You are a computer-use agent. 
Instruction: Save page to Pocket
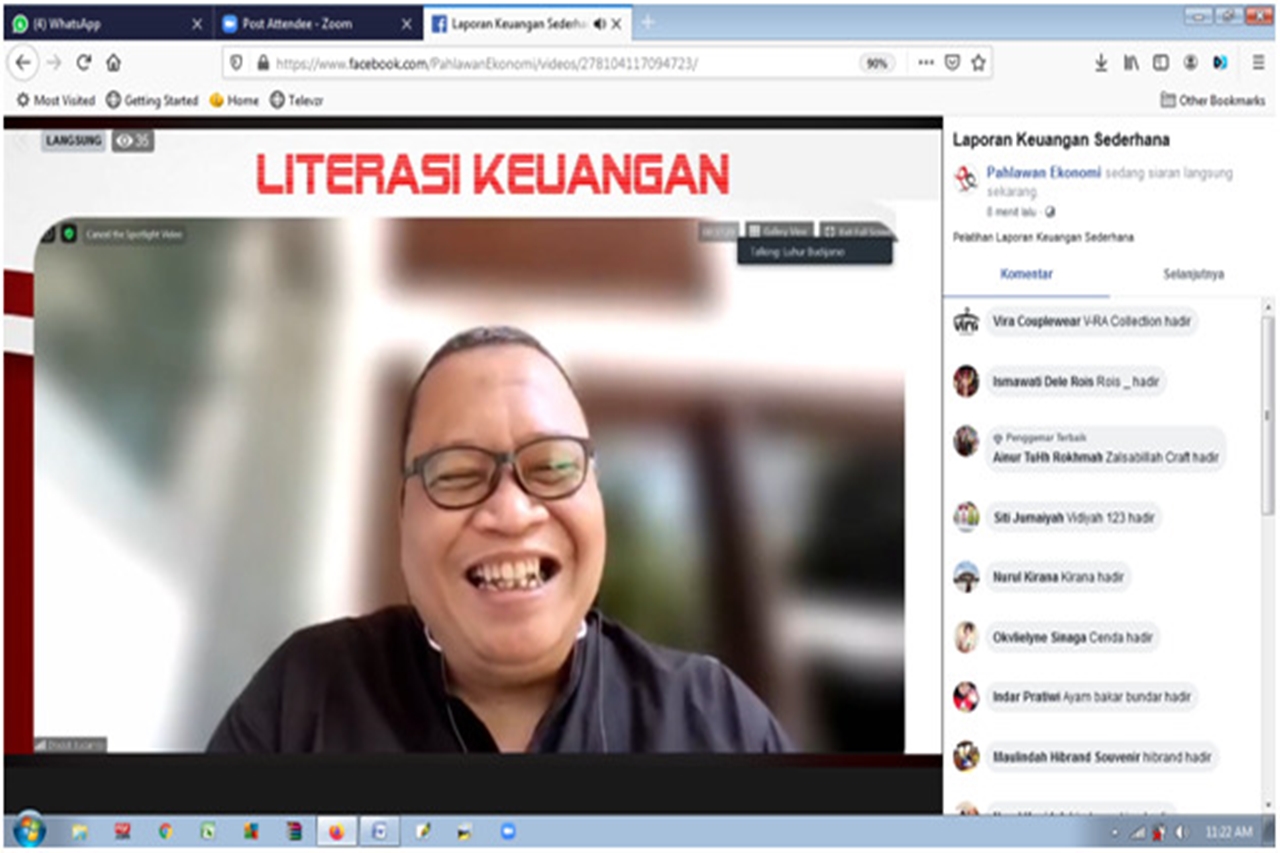952,62
